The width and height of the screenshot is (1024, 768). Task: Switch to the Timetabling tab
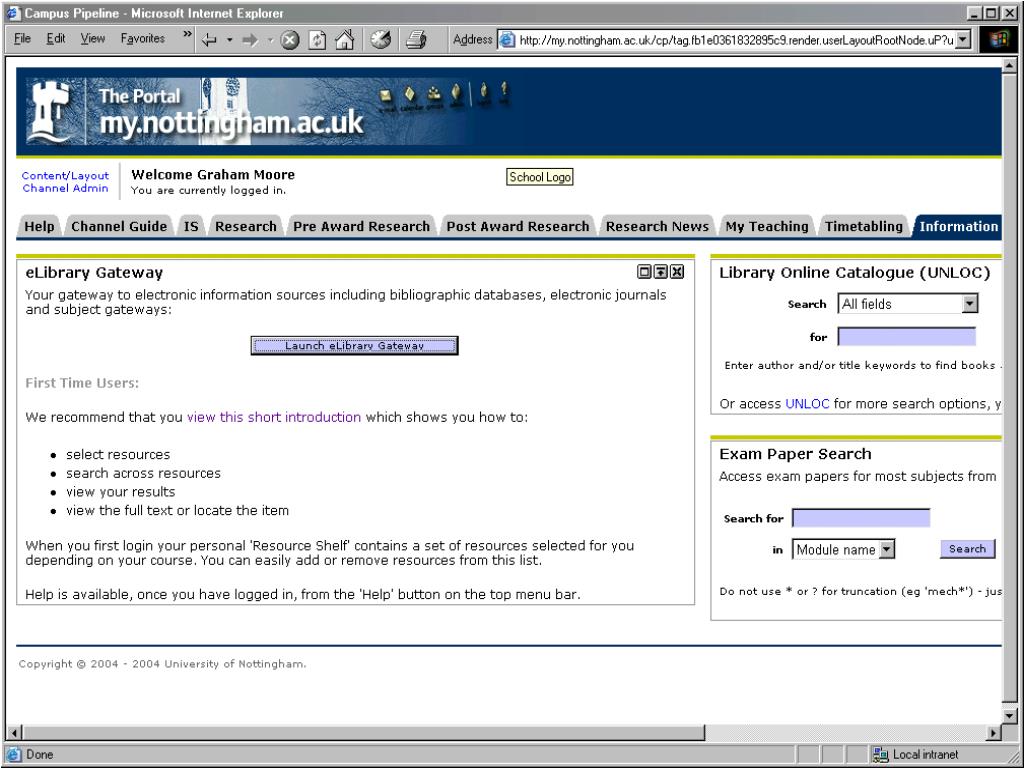click(863, 227)
